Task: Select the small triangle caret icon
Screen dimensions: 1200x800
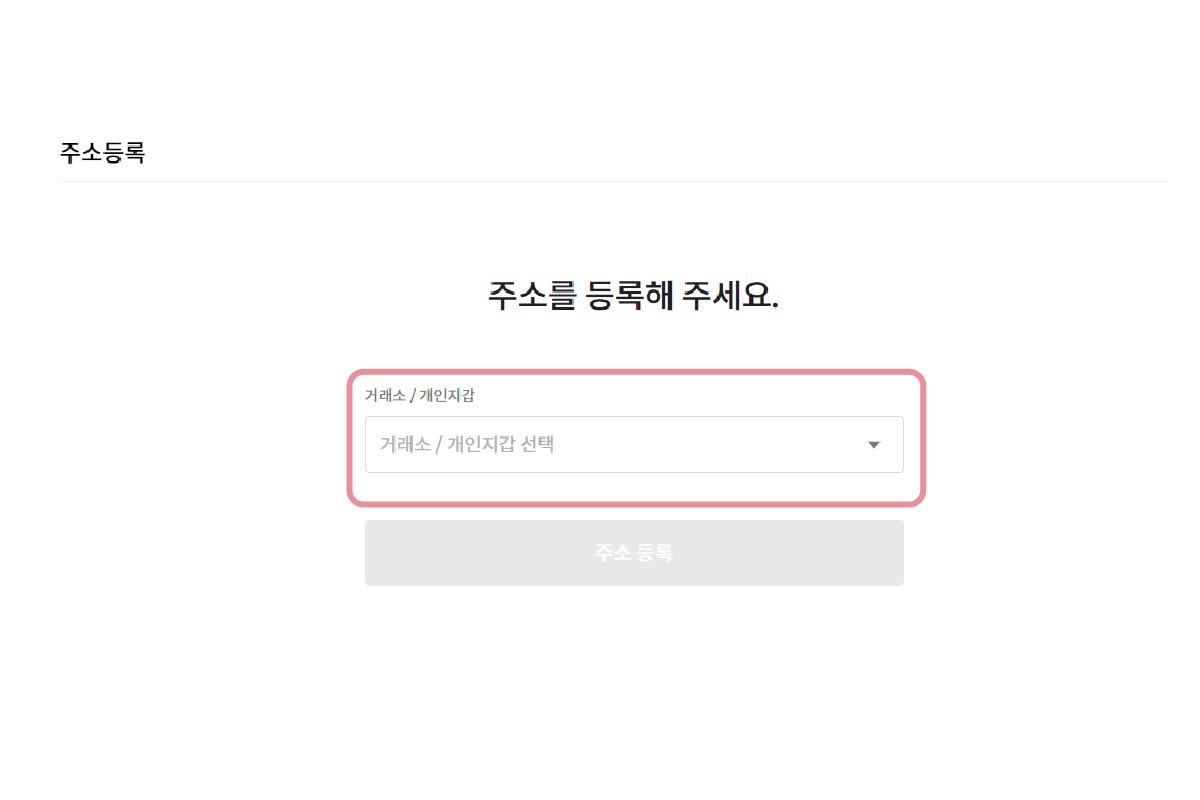Action: pos(874,445)
